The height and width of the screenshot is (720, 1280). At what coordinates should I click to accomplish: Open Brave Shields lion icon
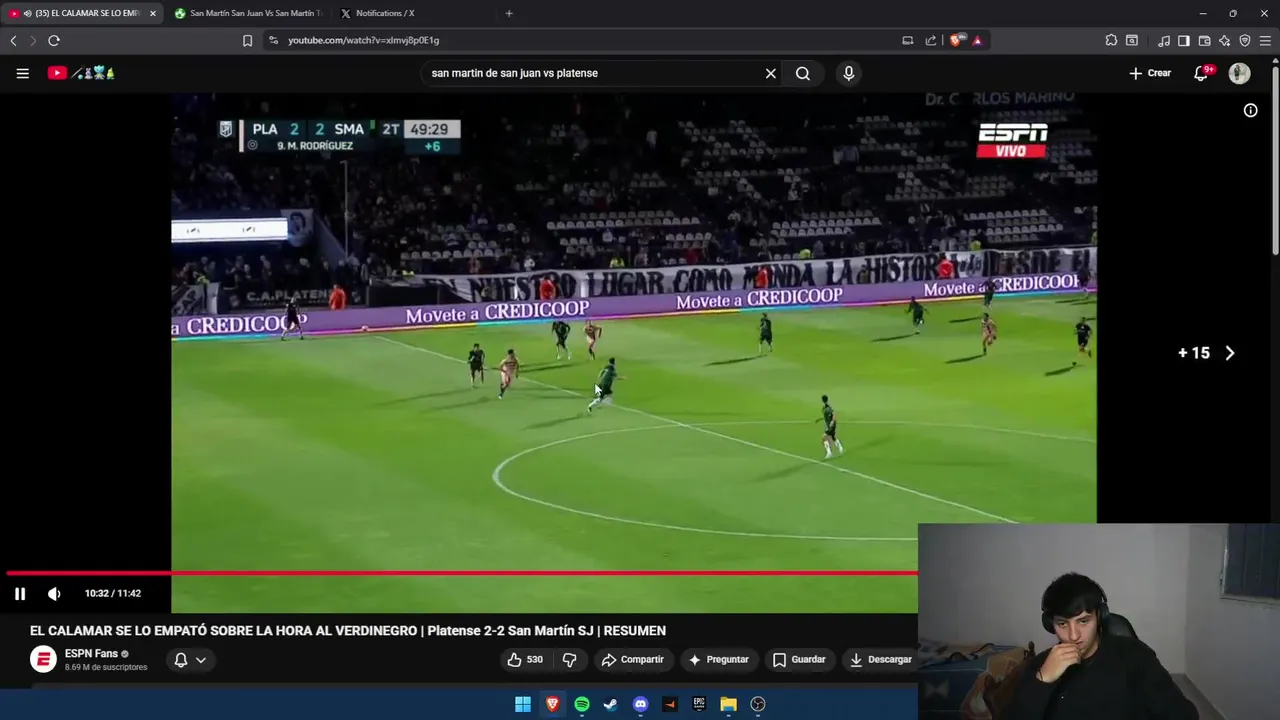coord(957,40)
